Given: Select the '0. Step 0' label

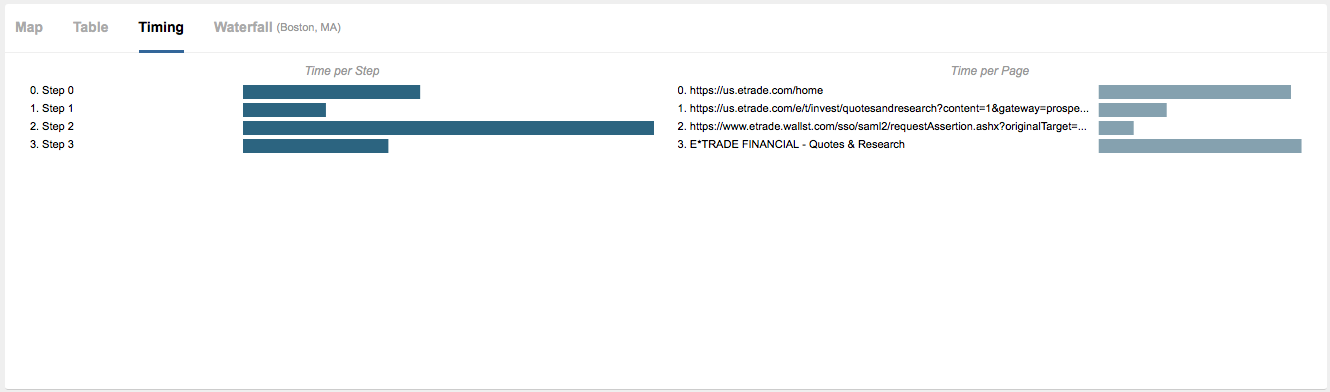Looking at the screenshot, I should (x=52, y=91).
